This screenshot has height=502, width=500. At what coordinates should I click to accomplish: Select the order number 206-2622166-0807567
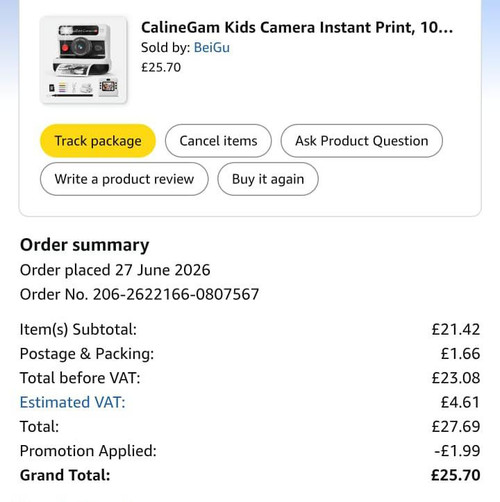176,294
